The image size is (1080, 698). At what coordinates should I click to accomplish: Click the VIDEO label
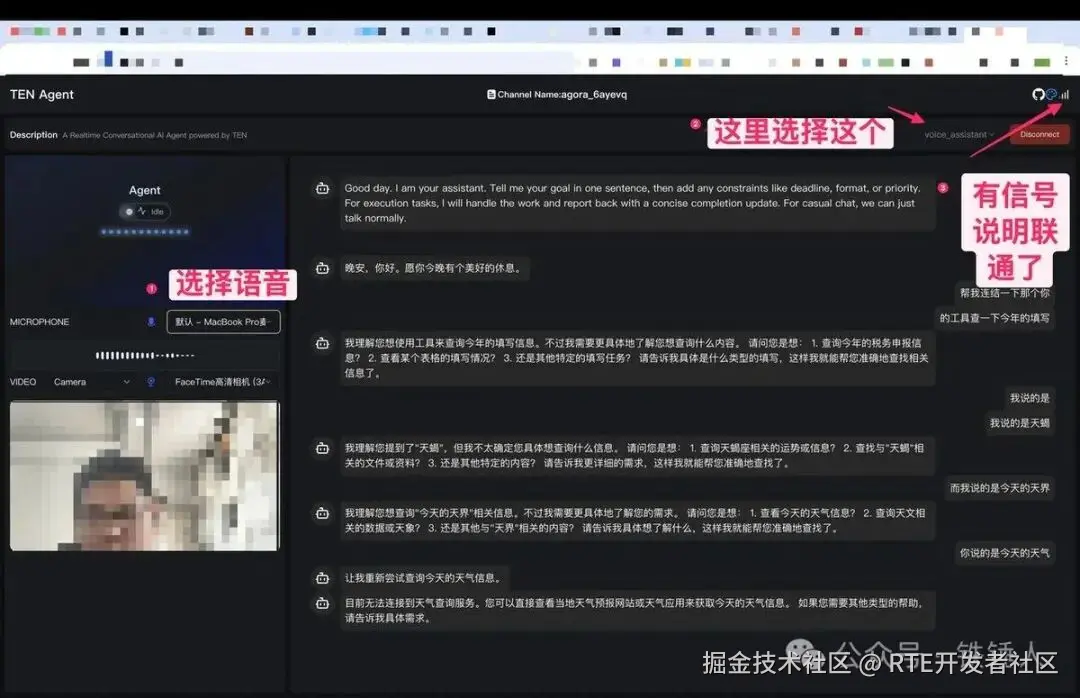pyautogui.click(x=23, y=382)
